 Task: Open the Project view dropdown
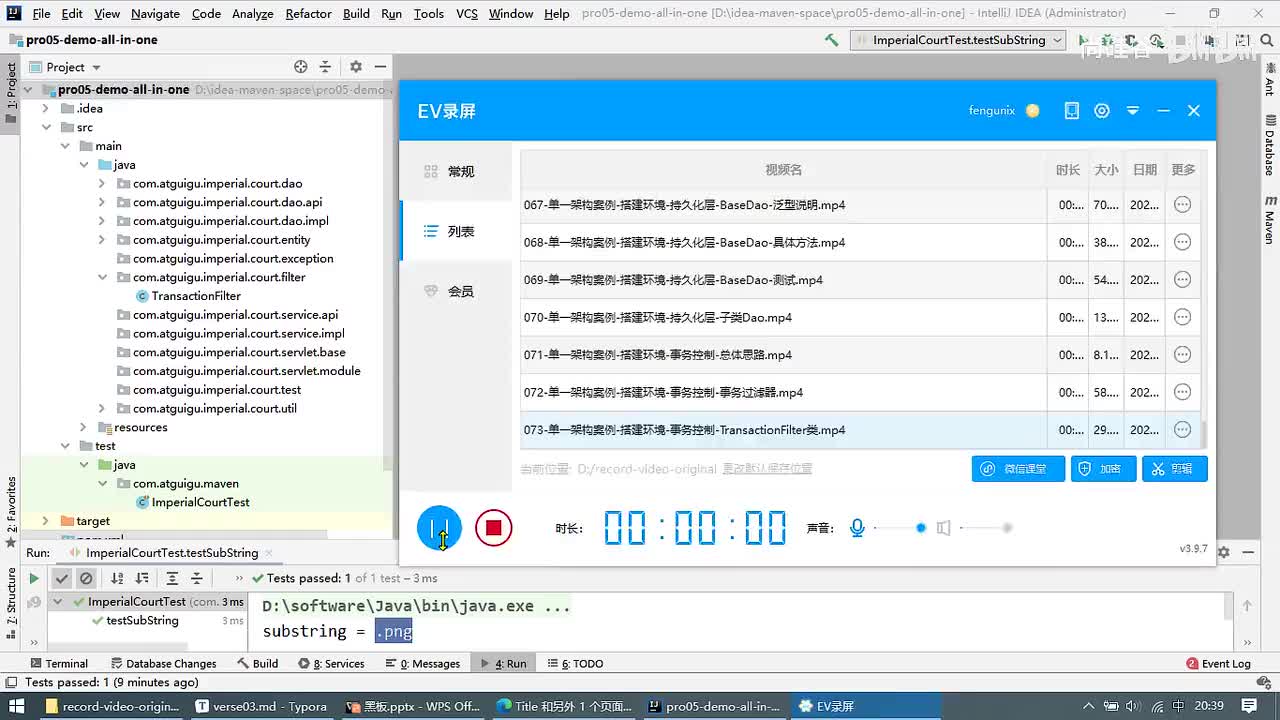pos(66,67)
